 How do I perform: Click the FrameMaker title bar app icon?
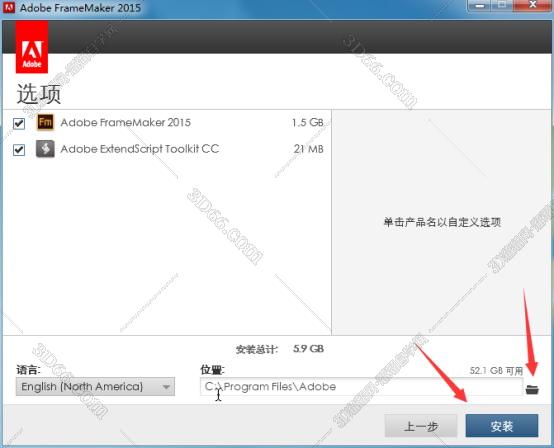9,7
